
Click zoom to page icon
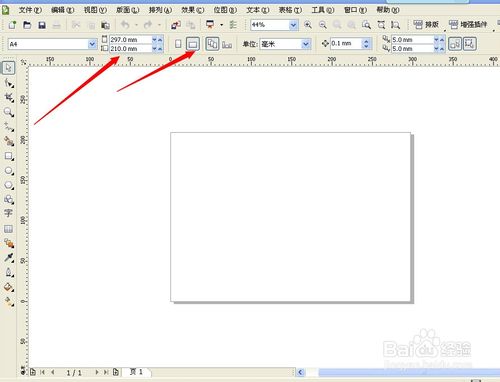point(381,25)
